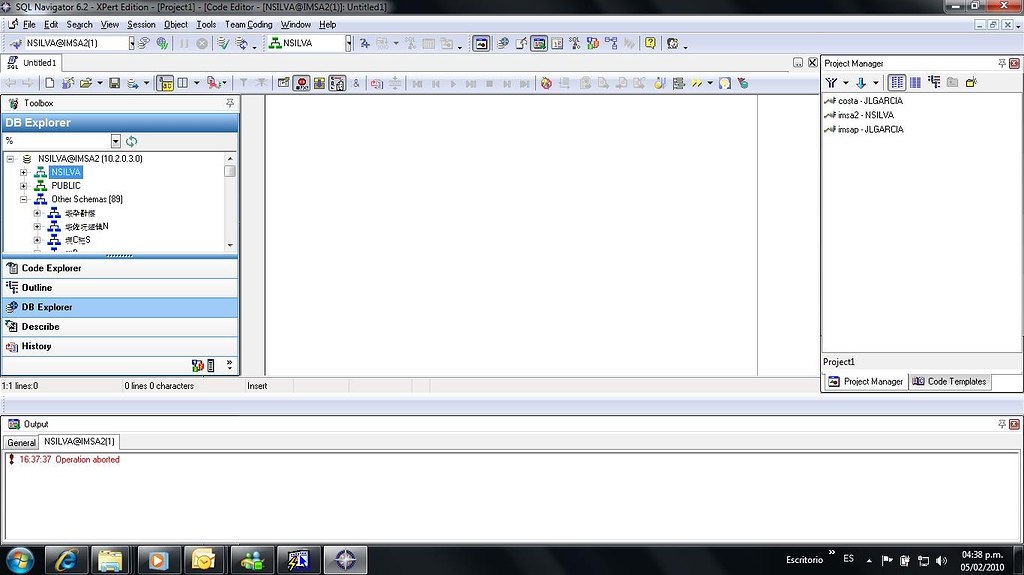Open the Describe pane
This screenshot has width=1024, height=575.
121,327
